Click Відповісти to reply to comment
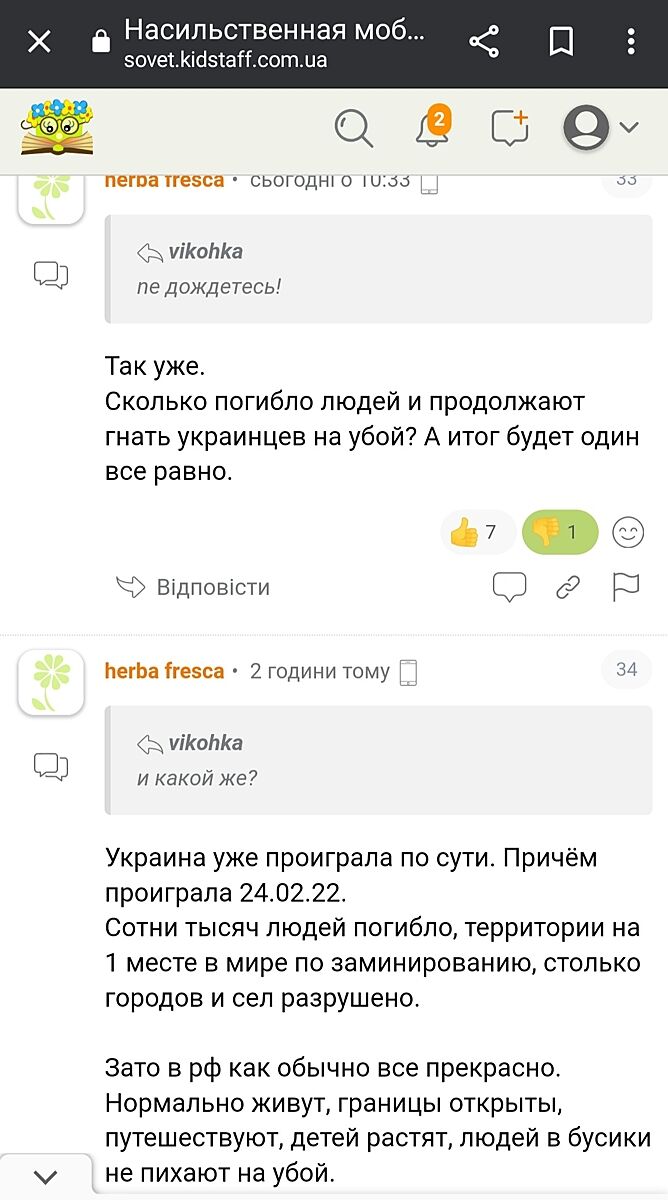 [194, 587]
